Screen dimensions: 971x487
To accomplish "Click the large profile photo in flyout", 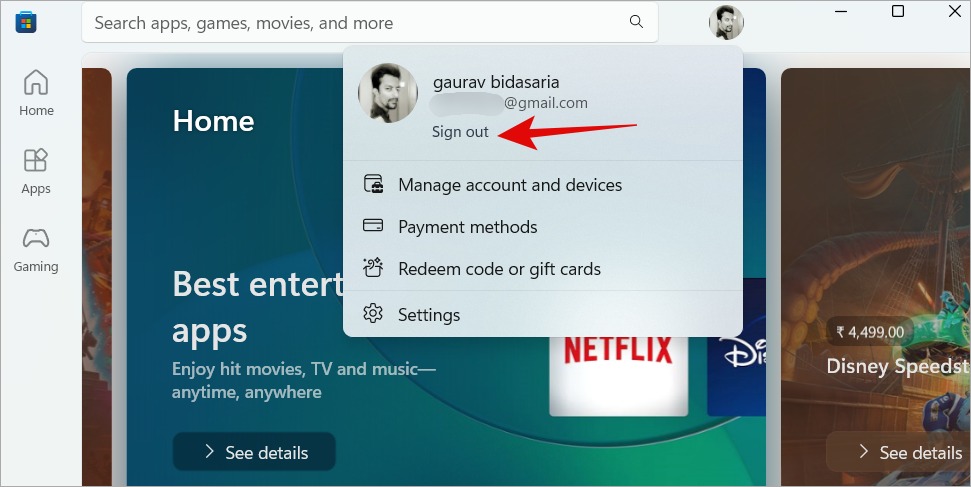I will pos(388,93).
